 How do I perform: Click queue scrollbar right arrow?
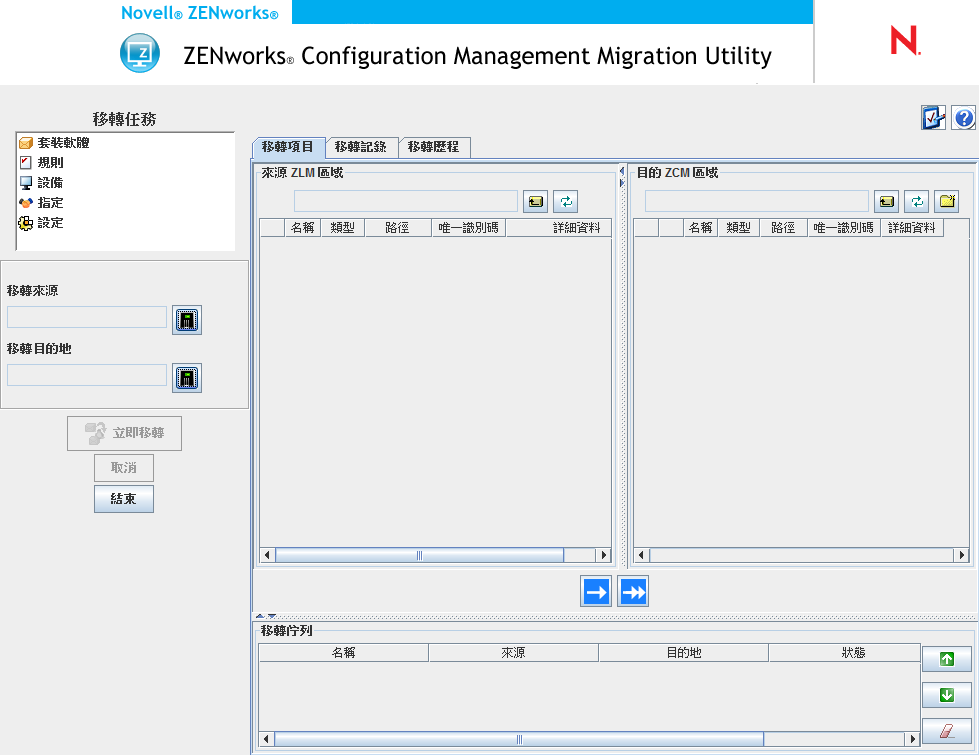click(x=913, y=739)
